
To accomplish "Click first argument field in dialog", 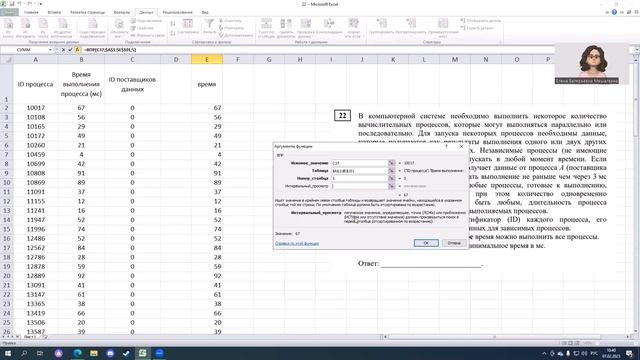I will [x=359, y=163].
